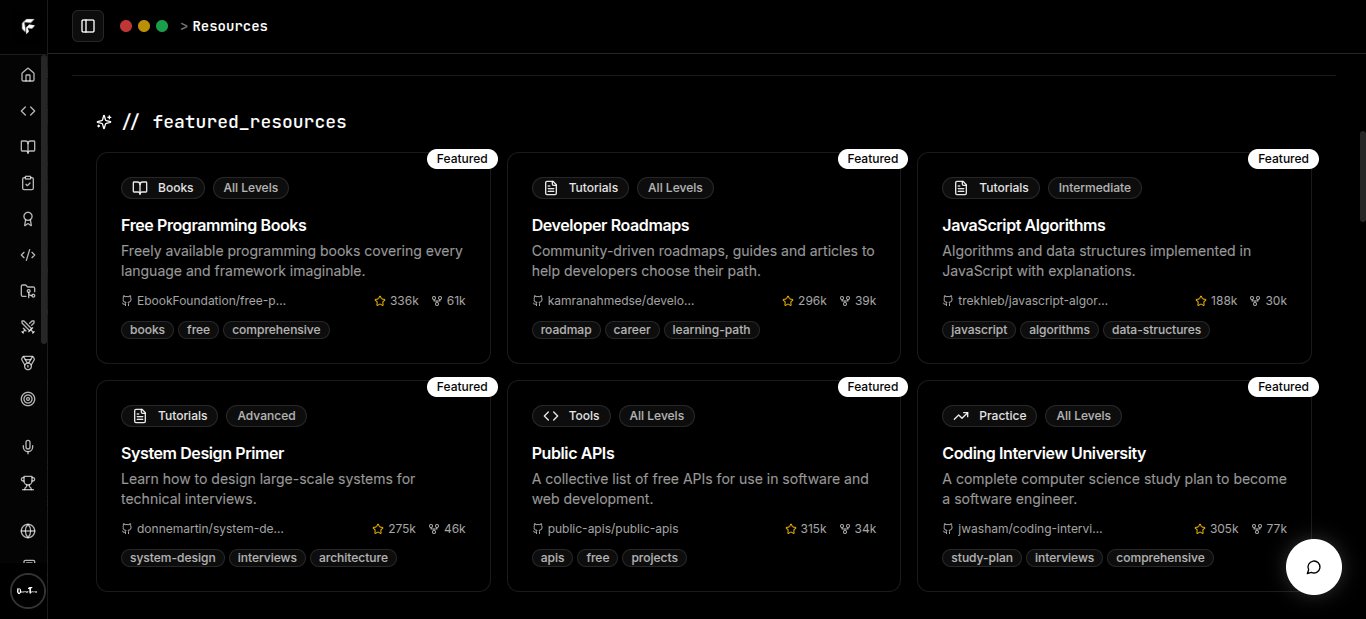Viewport: 1366px width, 619px height.
Task: Click the Advanced level badge
Action: 267,416
